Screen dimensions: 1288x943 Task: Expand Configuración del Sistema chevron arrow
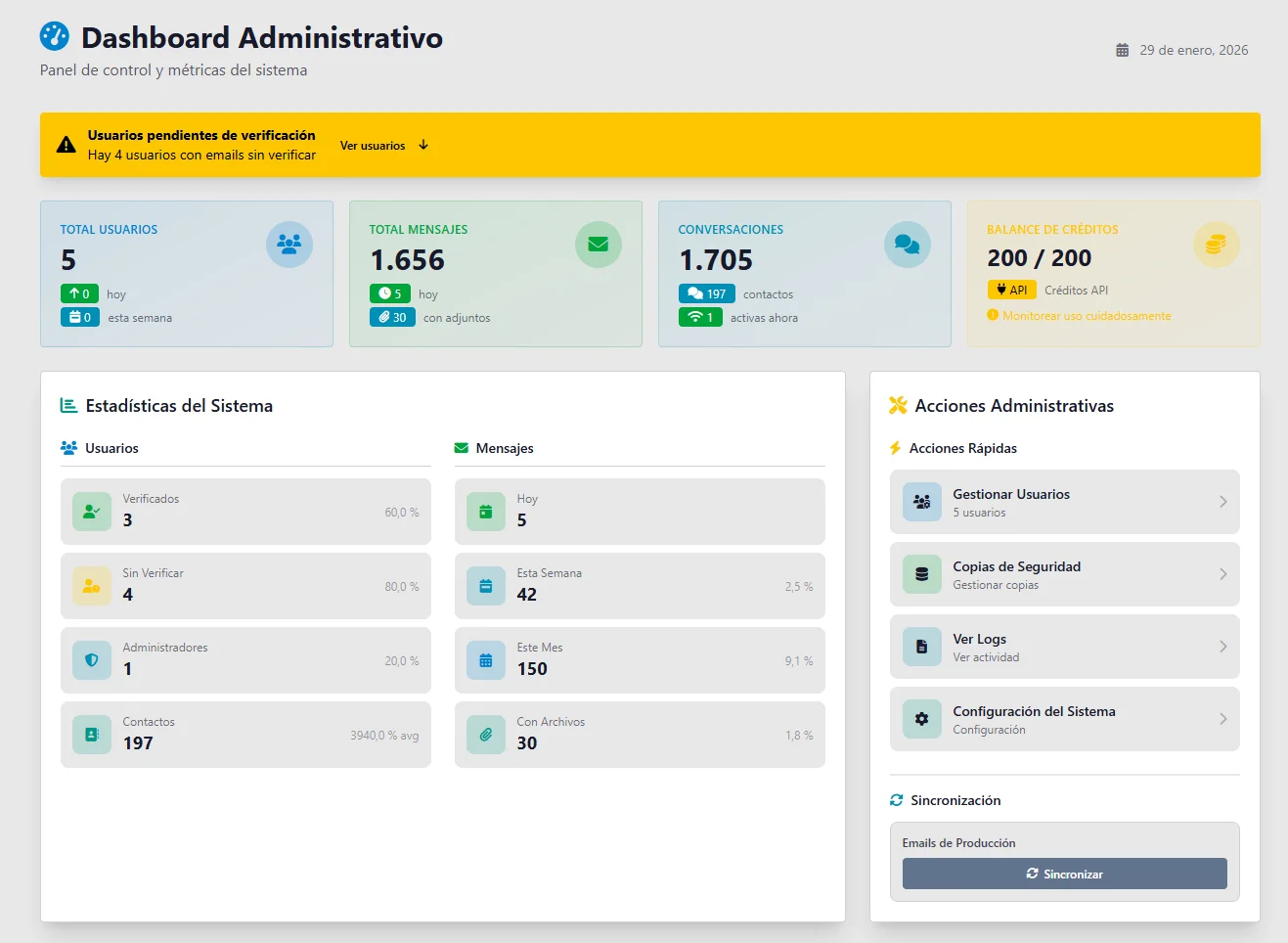[x=1222, y=719]
